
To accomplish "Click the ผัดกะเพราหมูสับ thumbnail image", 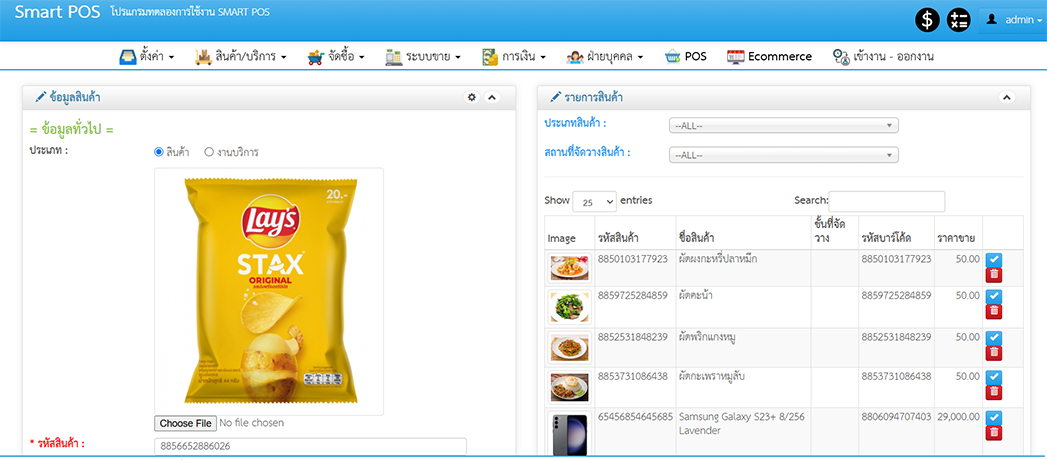I will pos(570,387).
